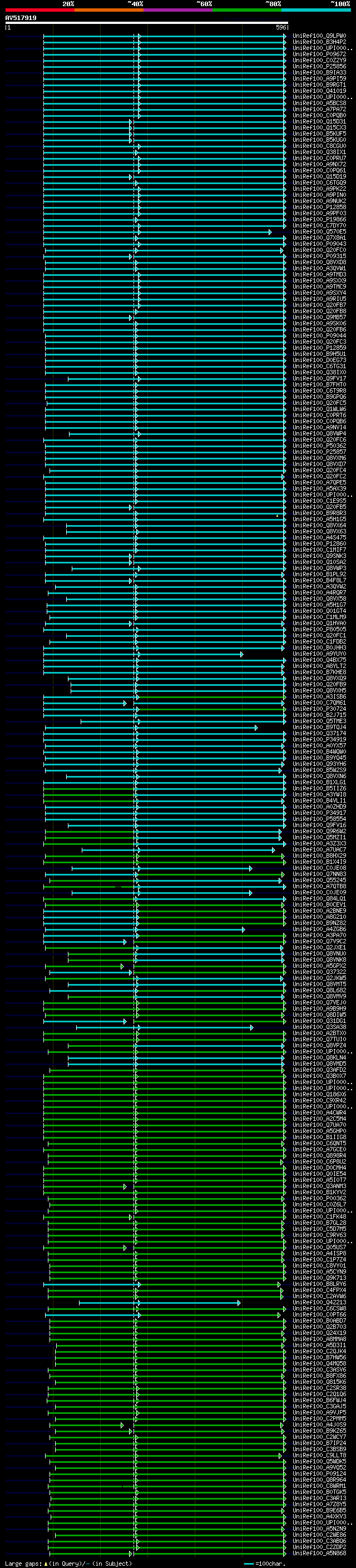Screen dimensions: 356x1568
Task: Select the UniRef100_P09044 label
Action: [x=319, y=335]
